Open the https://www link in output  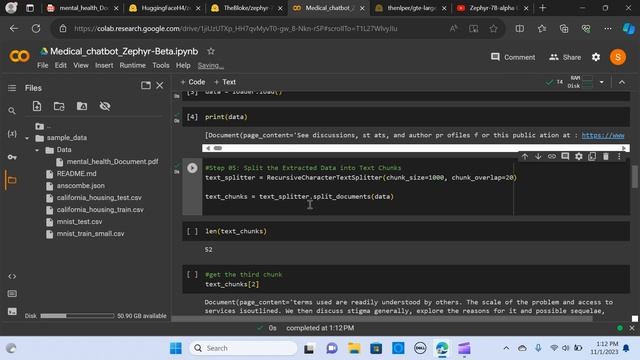603,135
